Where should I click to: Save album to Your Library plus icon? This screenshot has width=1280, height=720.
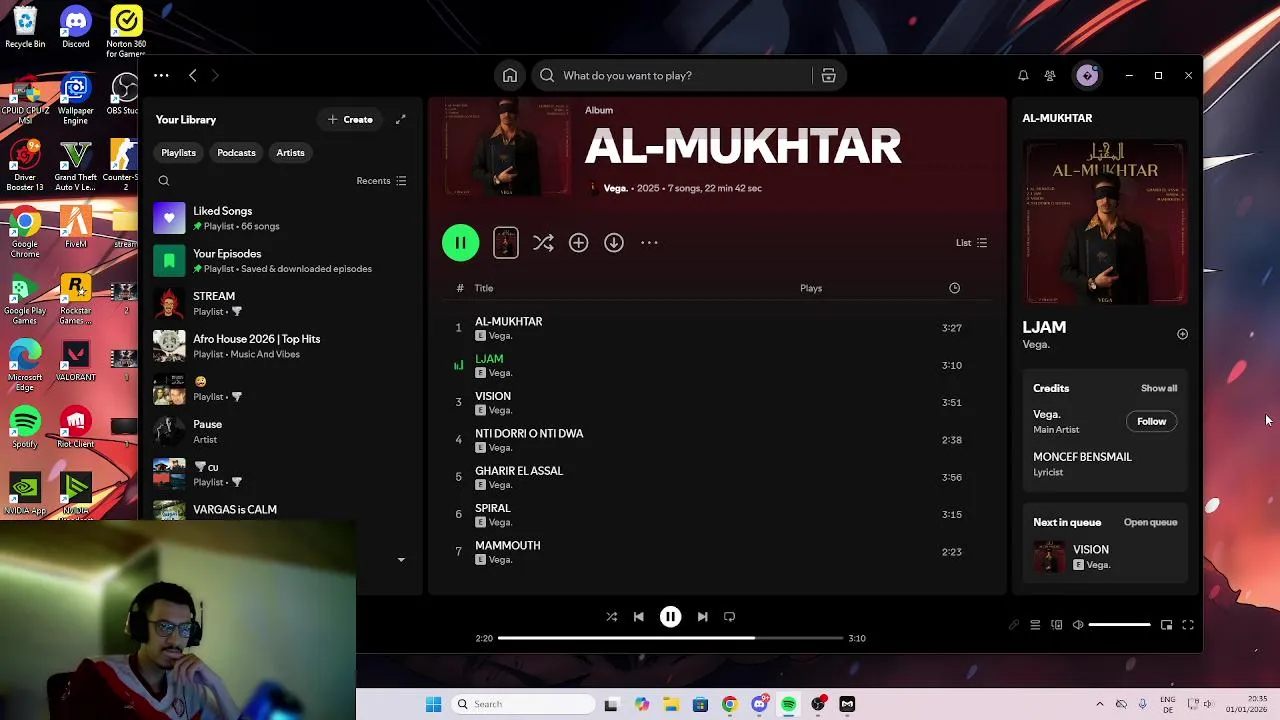tap(578, 242)
